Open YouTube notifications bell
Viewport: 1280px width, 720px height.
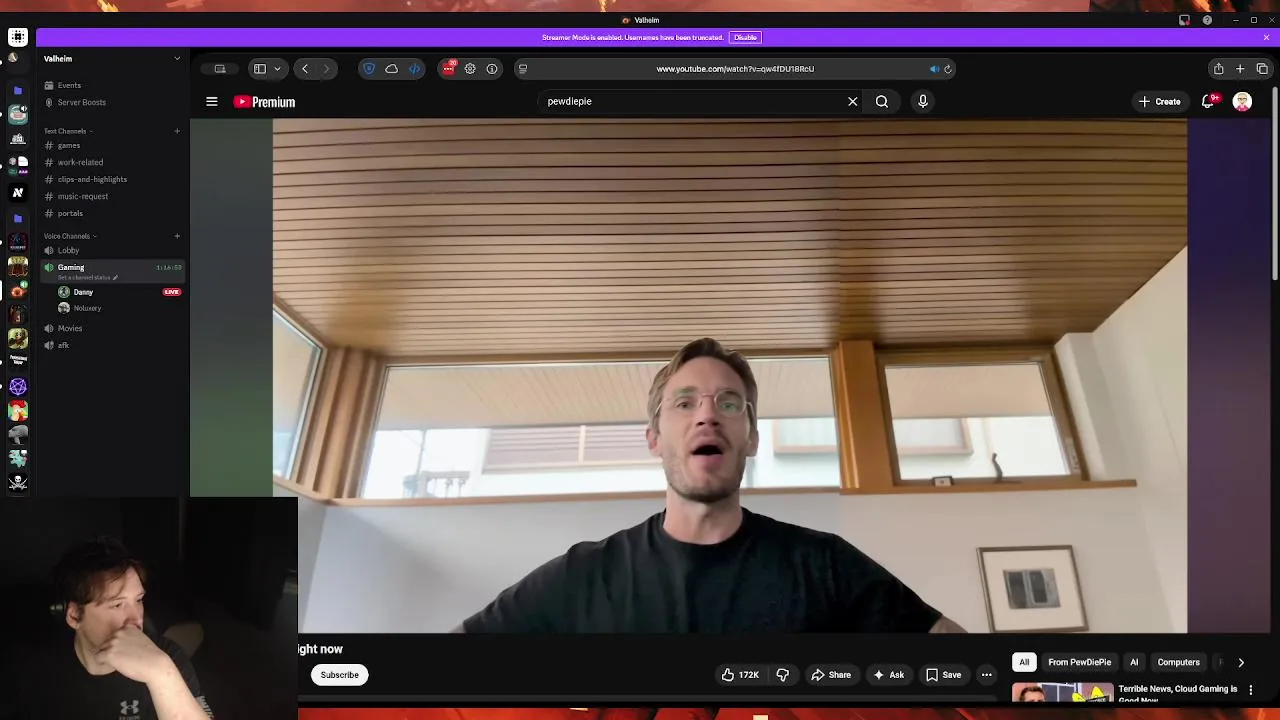point(1209,101)
